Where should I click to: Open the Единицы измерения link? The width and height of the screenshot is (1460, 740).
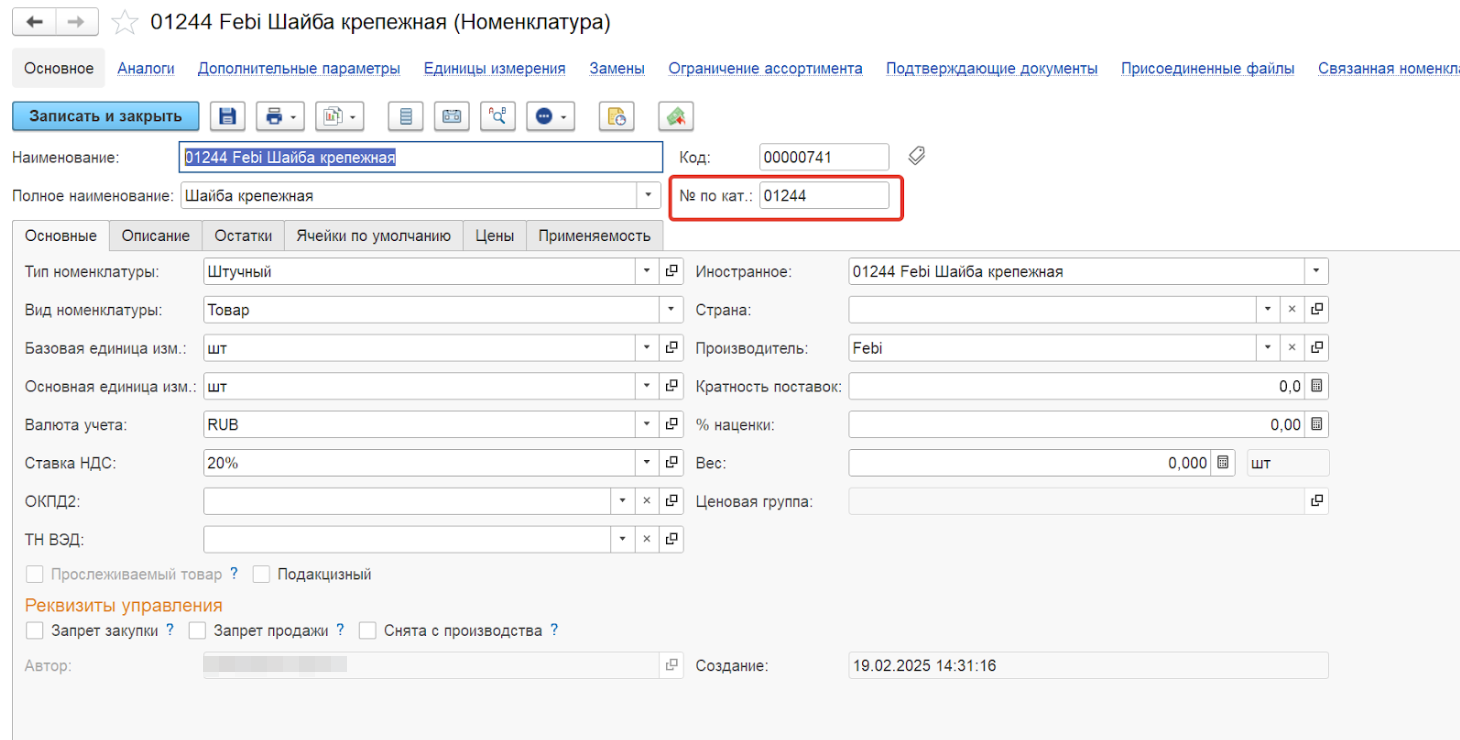[x=494, y=68]
